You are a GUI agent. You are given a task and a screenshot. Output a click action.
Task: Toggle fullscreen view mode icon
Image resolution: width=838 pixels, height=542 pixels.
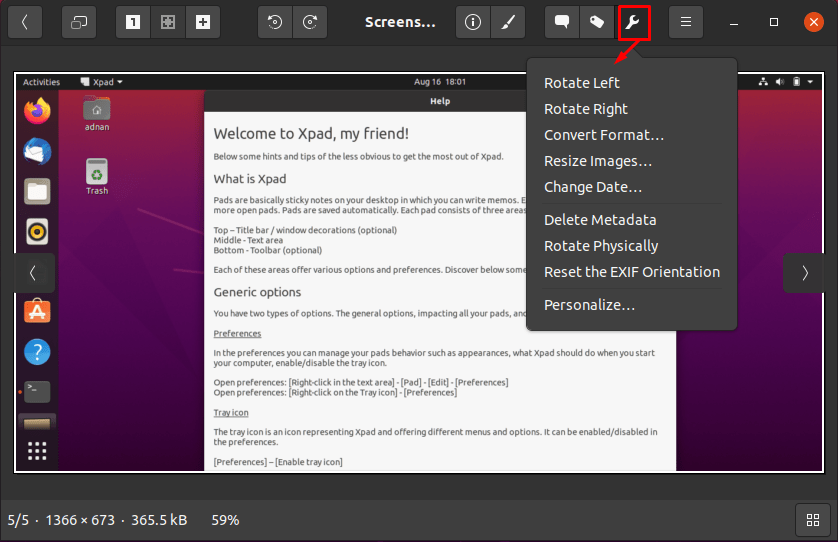pos(79,22)
